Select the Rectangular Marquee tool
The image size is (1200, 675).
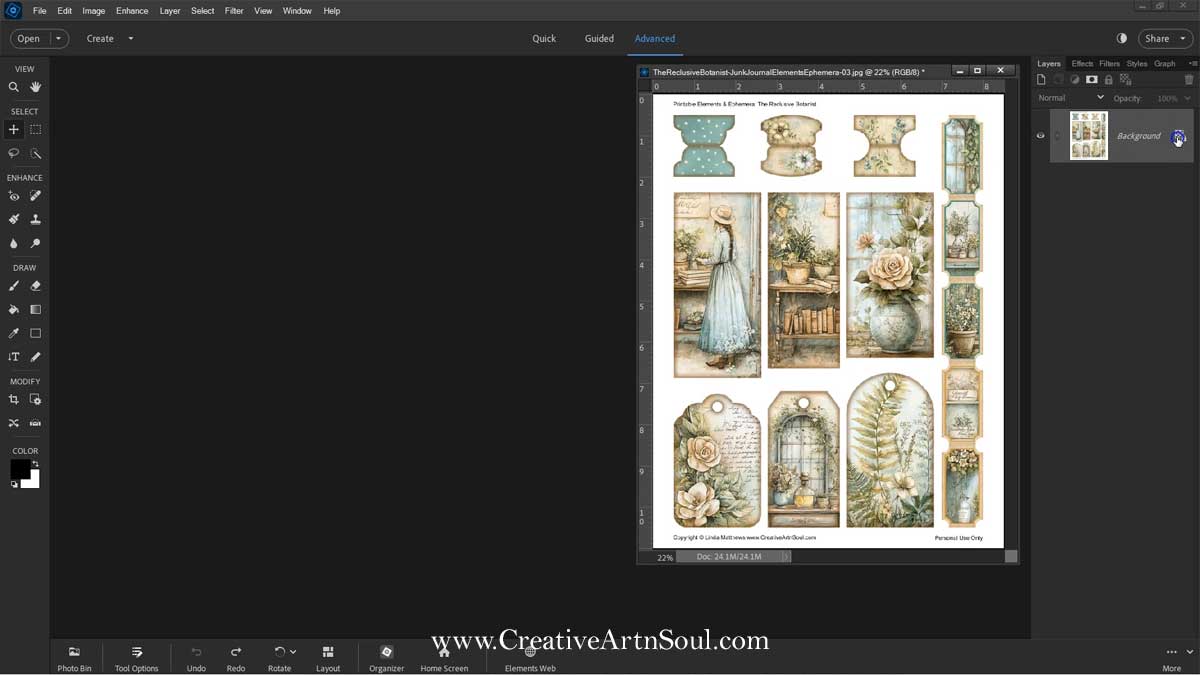coord(36,129)
